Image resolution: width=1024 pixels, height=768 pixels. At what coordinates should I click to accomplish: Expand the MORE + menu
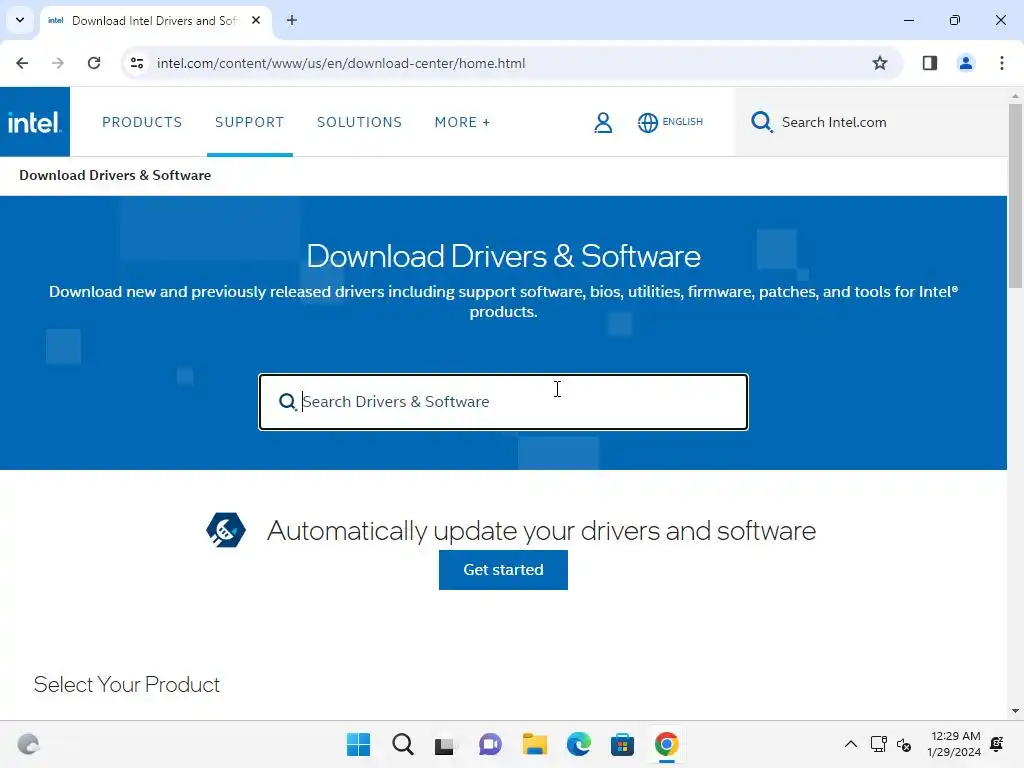pyautogui.click(x=462, y=122)
